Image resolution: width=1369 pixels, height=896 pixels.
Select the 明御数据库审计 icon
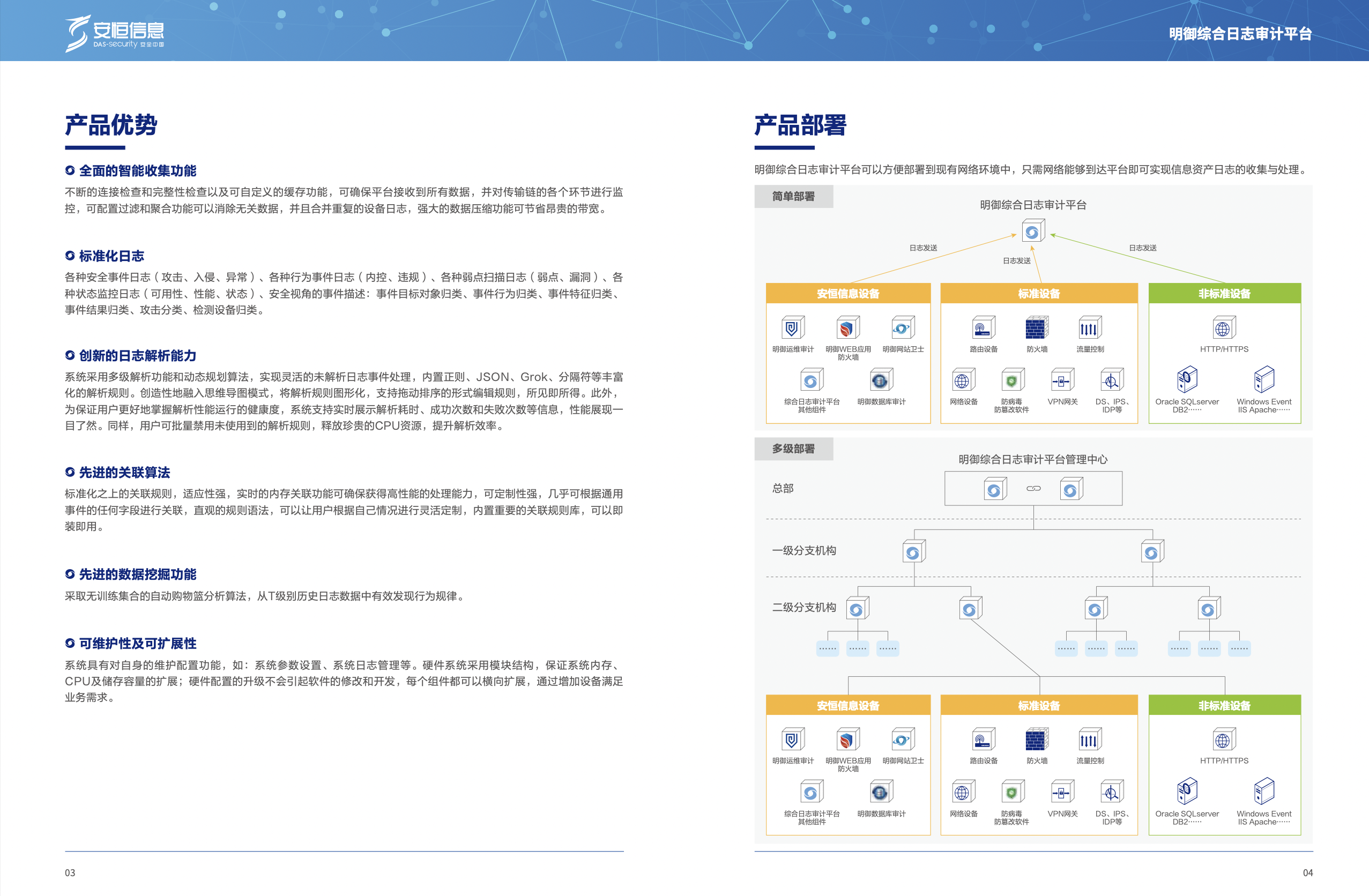[880, 379]
